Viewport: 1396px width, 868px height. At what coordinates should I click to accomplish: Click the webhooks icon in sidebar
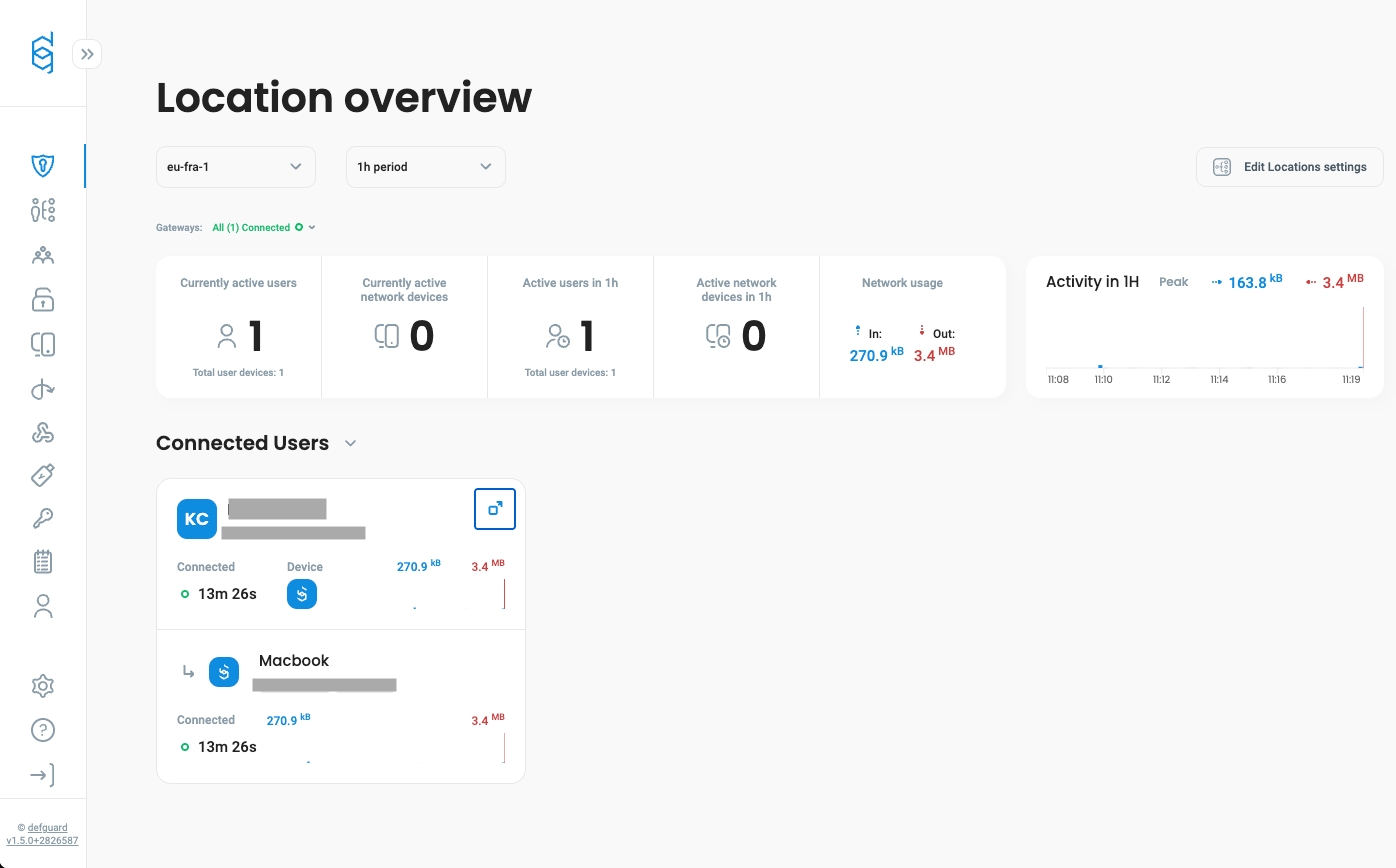42,432
